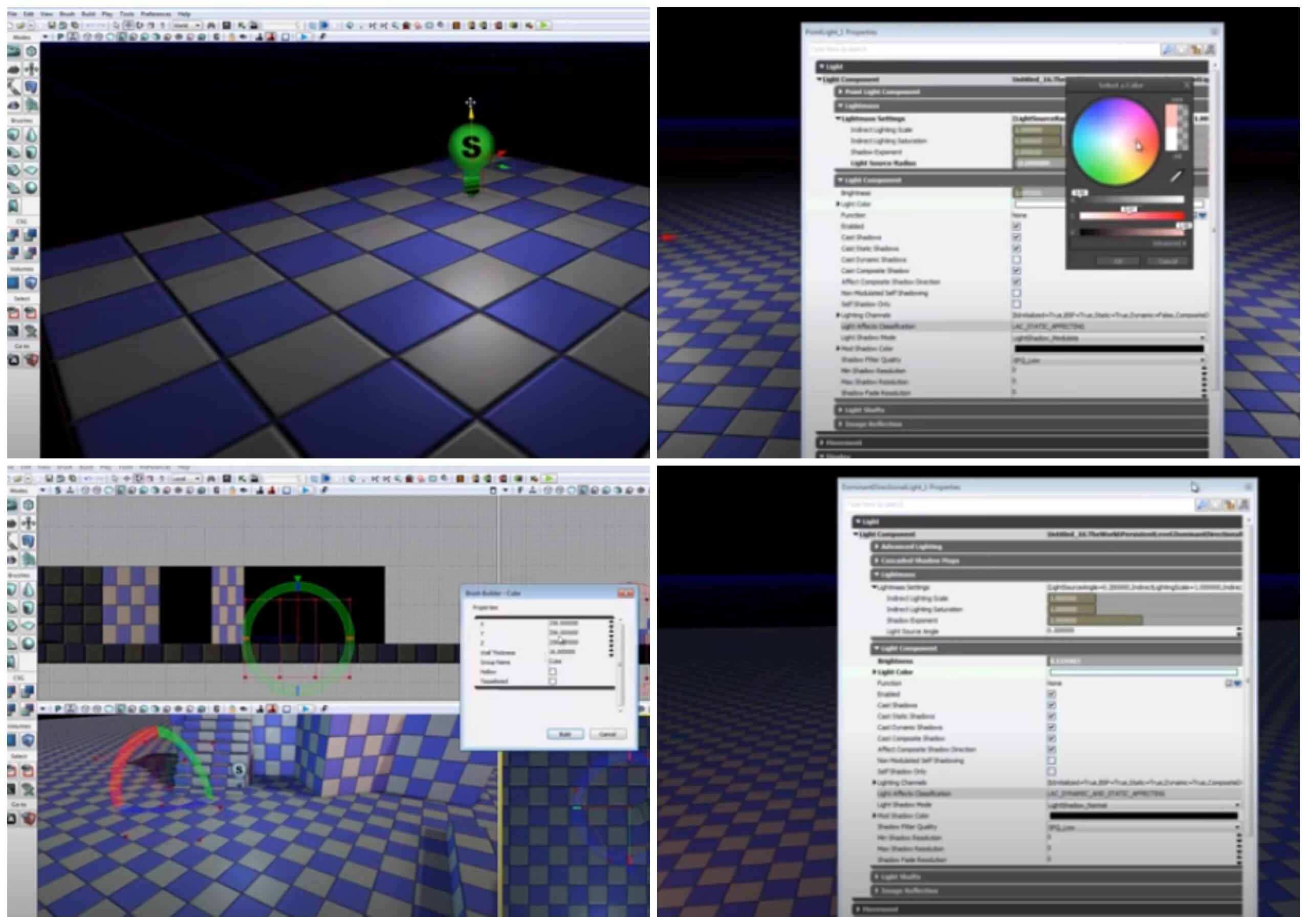Toggle Cast Shadows in DominantDirectionalLight Properties
This screenshot has height=924, width=1307.
(x=1052, y=706)
